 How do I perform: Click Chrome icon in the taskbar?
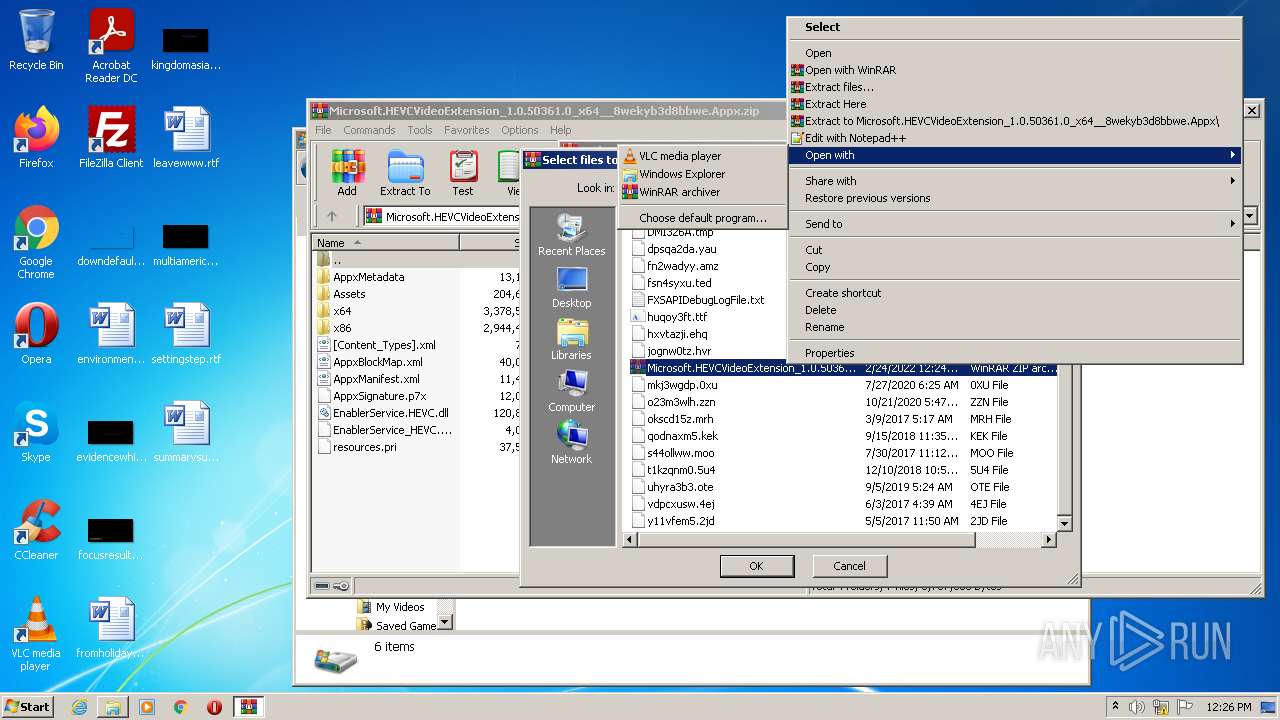pyautogui.click(x=180, y=707)
